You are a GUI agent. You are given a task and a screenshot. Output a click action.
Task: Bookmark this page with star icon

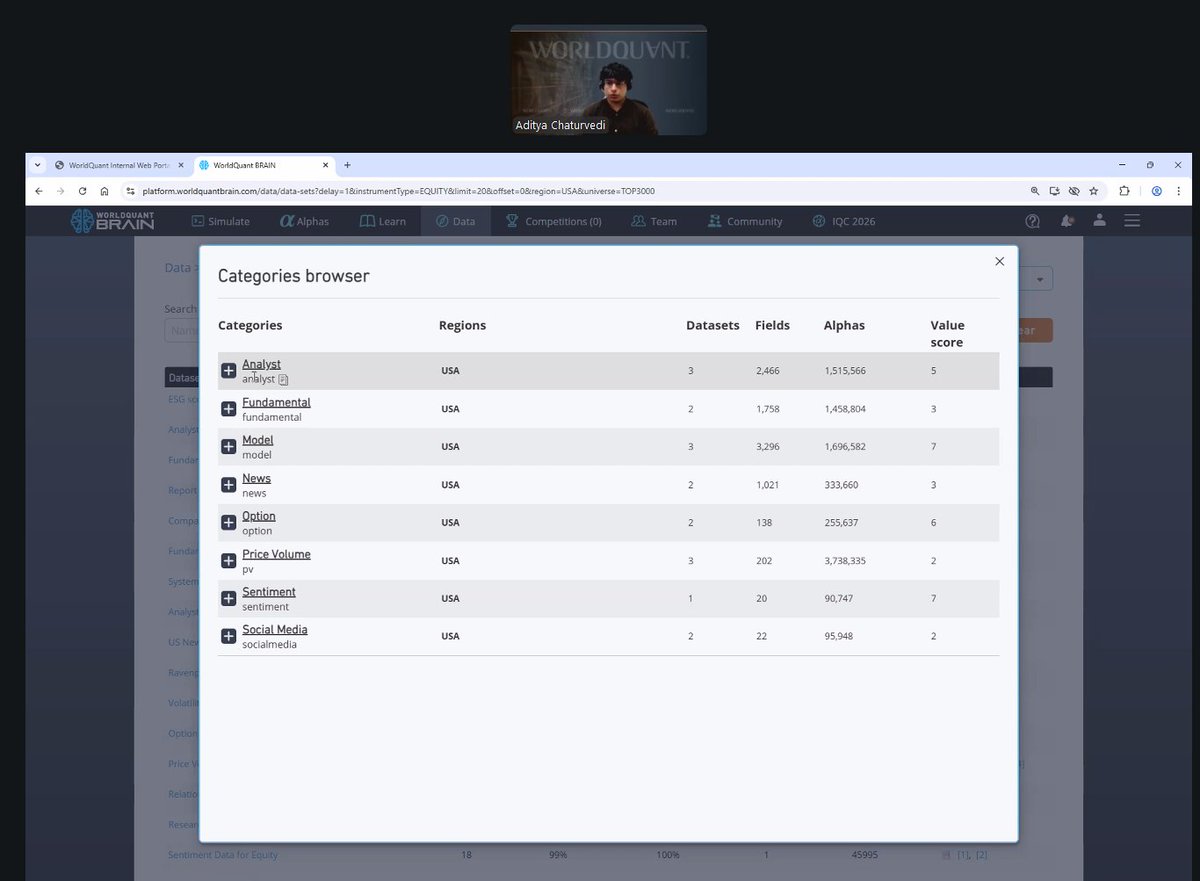click(1094, 190)
